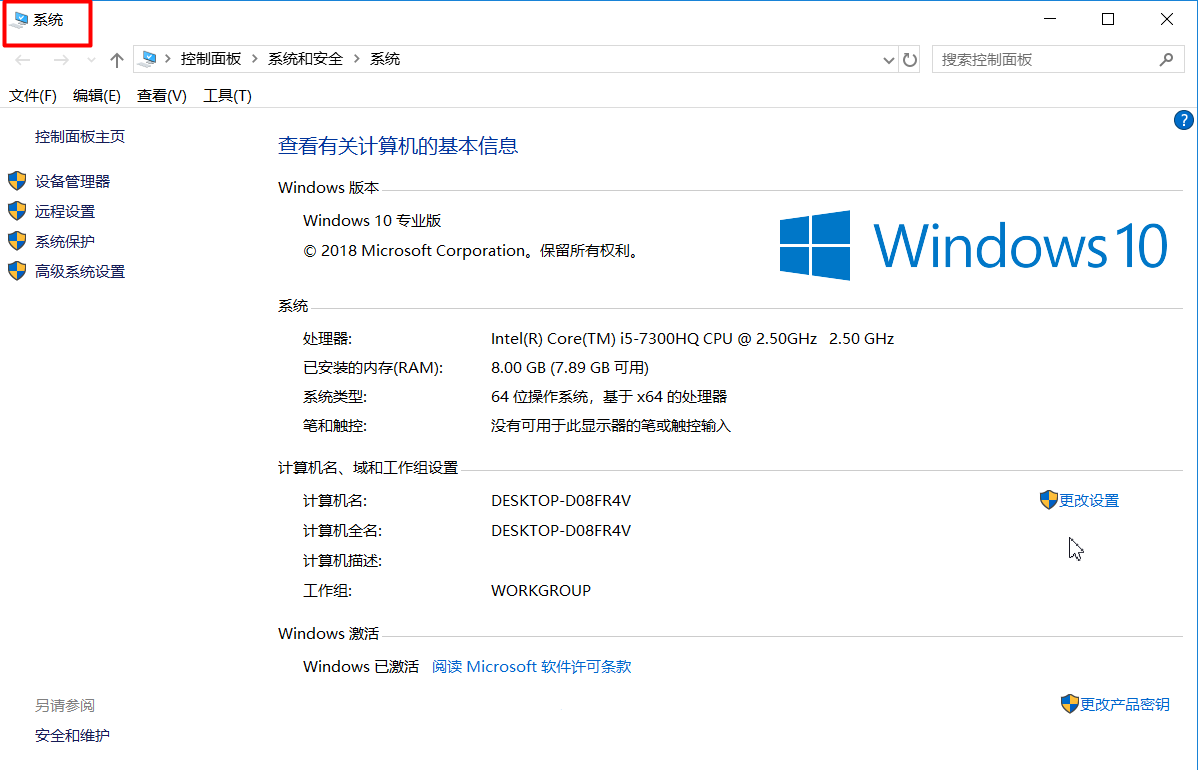Expand the address bar history dropdown
This screenshot has height=770, width=1198.
(888, 60)
